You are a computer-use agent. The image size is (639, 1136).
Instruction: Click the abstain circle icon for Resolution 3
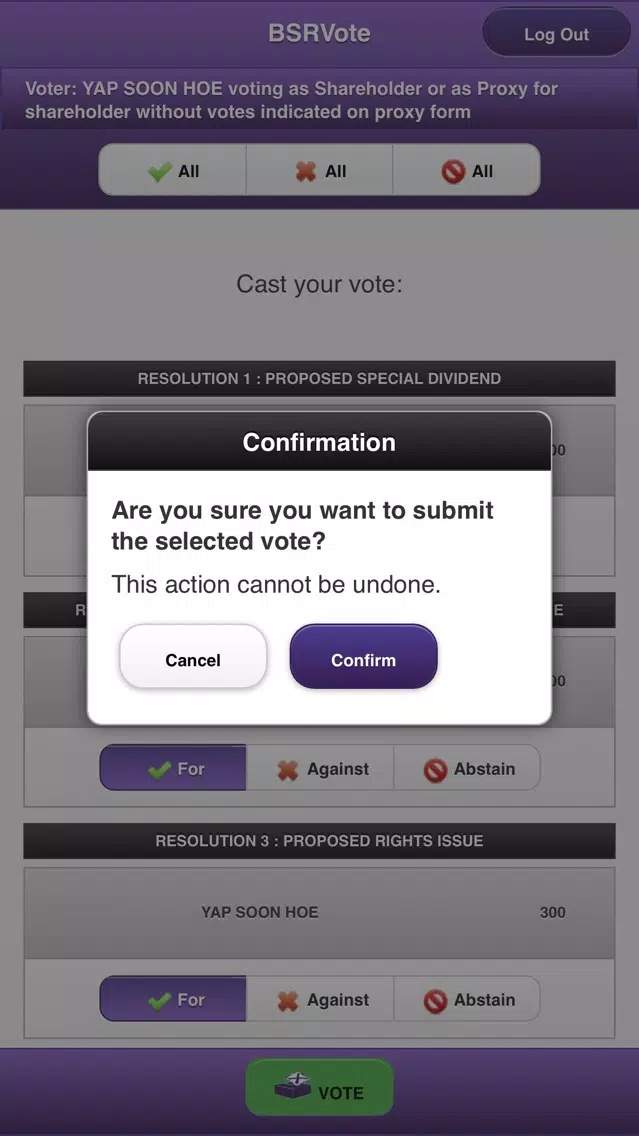[435, 1001]
